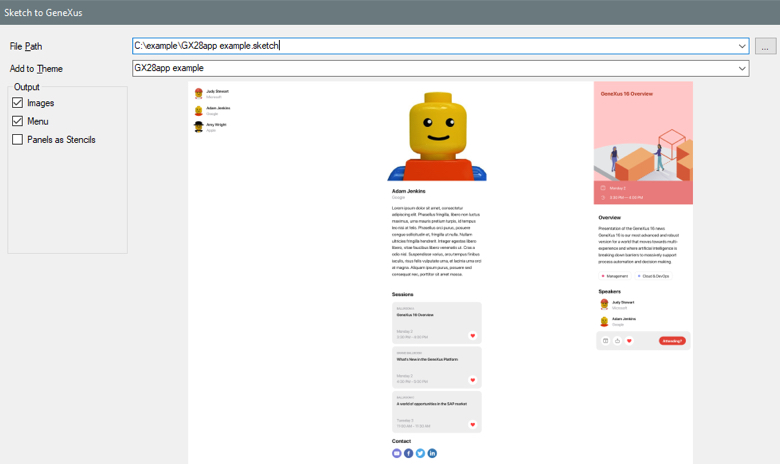Click the LinkedIn icon under Contact
780x464 pixels.
[432, 453]
